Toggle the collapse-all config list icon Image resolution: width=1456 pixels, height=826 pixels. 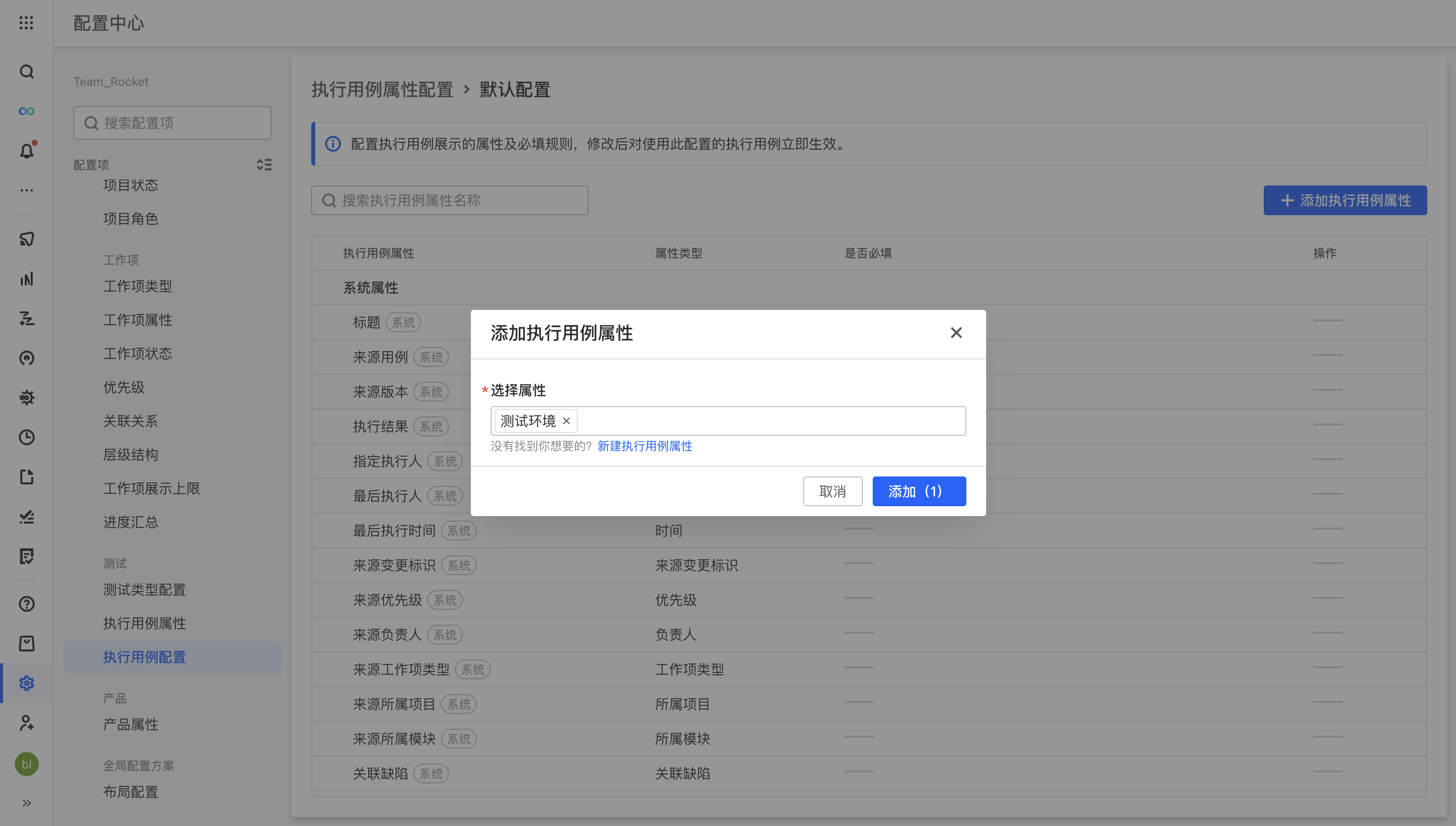point(264,165)
